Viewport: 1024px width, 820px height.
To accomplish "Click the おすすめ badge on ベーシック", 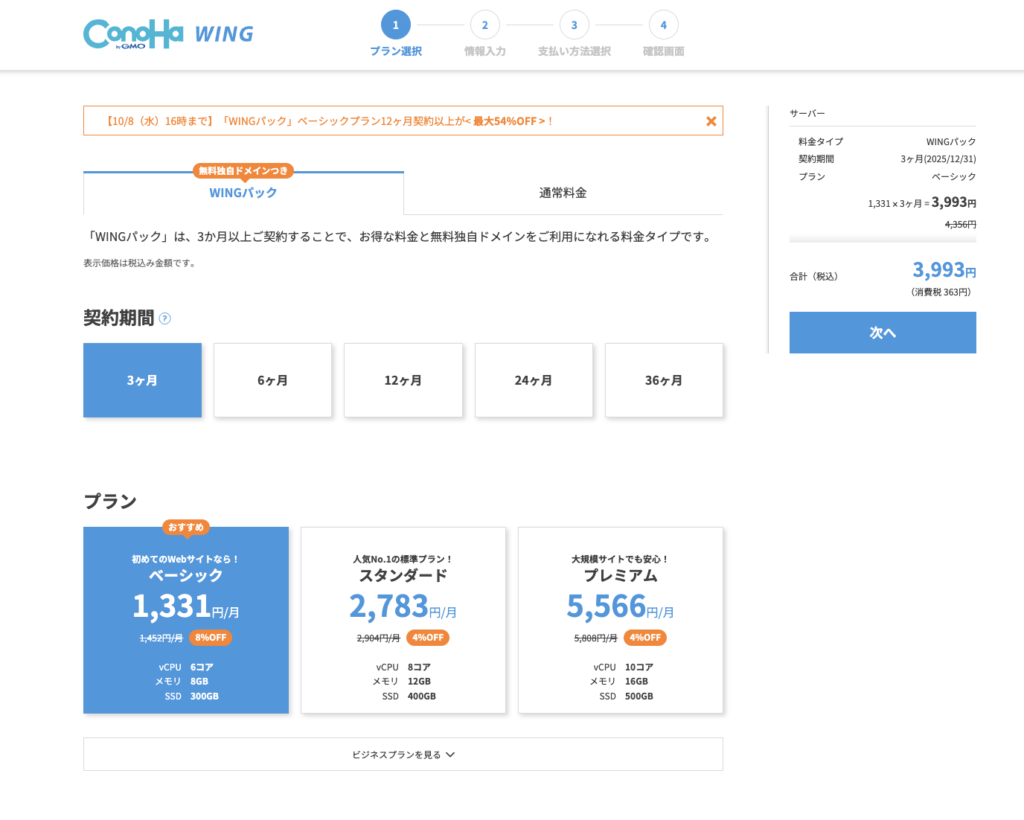I will (186, 527).
